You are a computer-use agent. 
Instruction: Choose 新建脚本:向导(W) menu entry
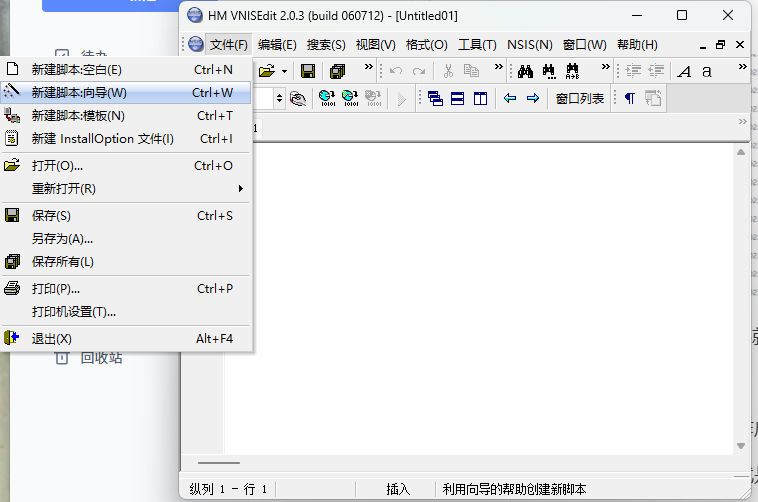126,92
